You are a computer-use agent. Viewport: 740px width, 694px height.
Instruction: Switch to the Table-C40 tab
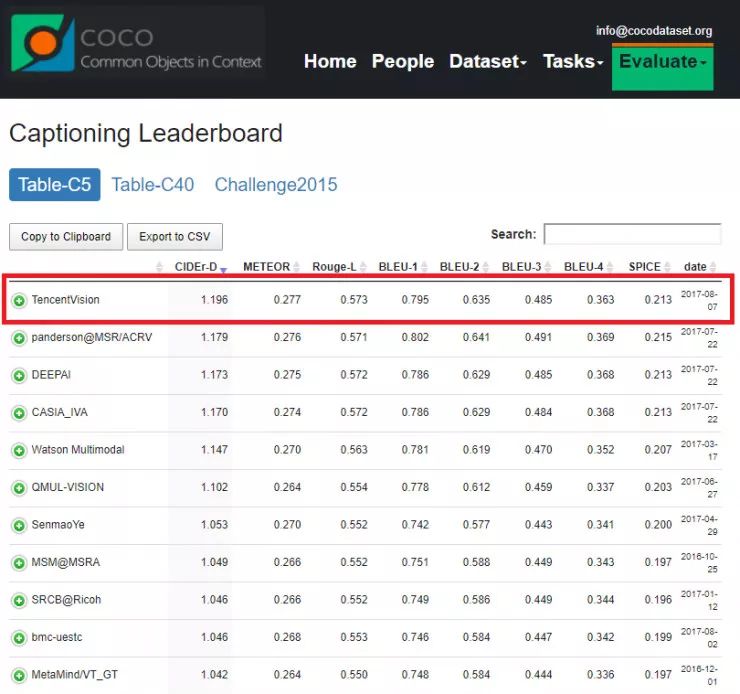[152, 184]
